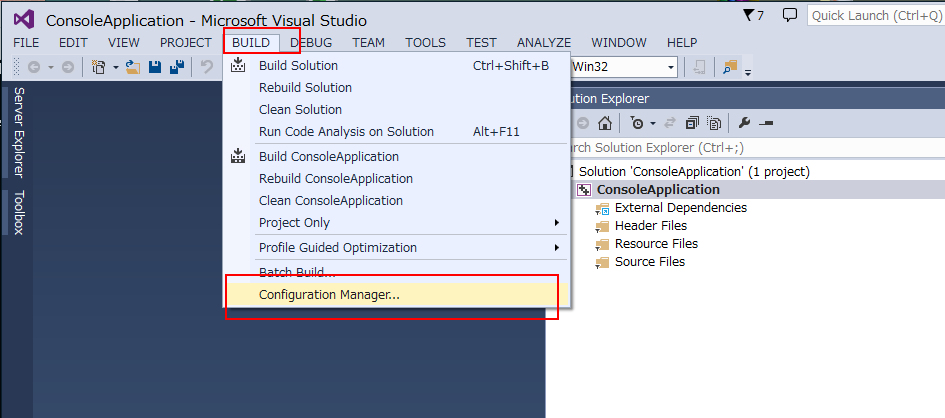Click the New Project toolbar icon
This screenshot has width=945, height=418.
pyautogui.click(x=99, y=67)
